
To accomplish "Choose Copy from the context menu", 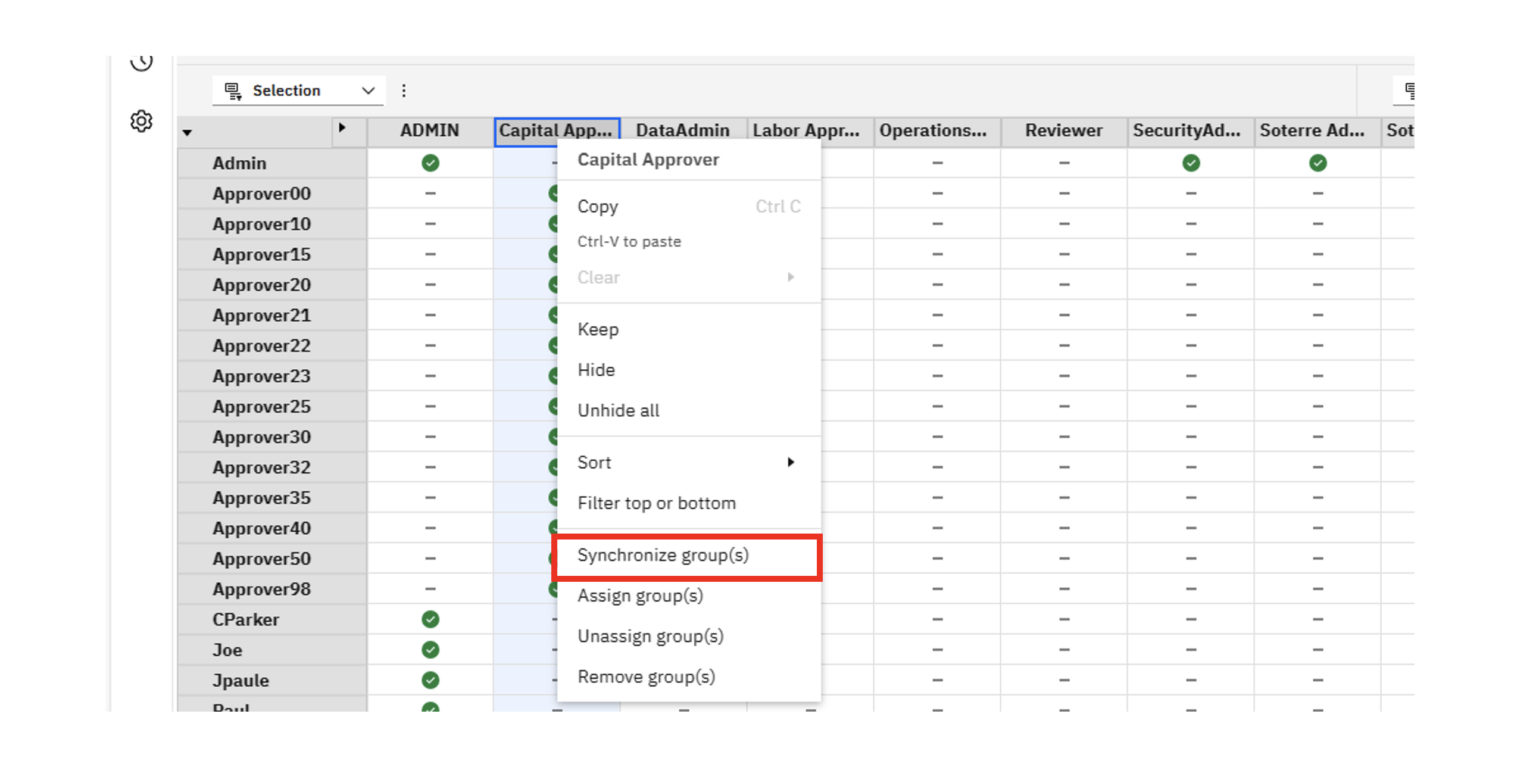I will pos(689,207).
